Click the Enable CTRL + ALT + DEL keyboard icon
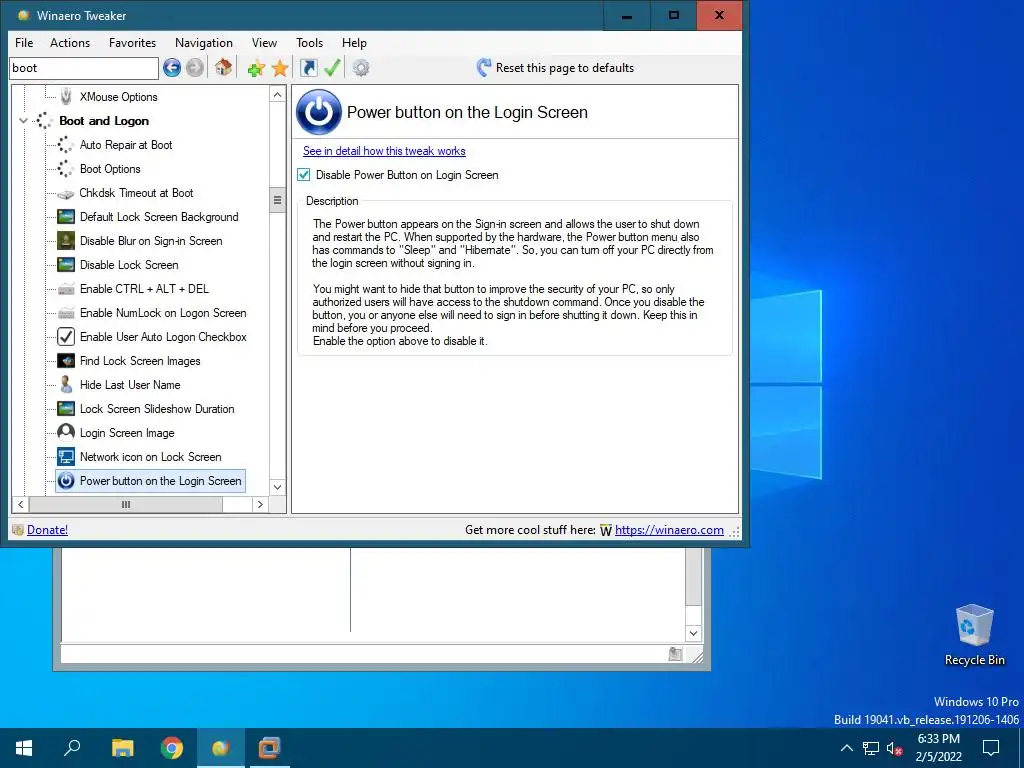This screenshot has width=1024, height=768. click(x=66, y=289)
